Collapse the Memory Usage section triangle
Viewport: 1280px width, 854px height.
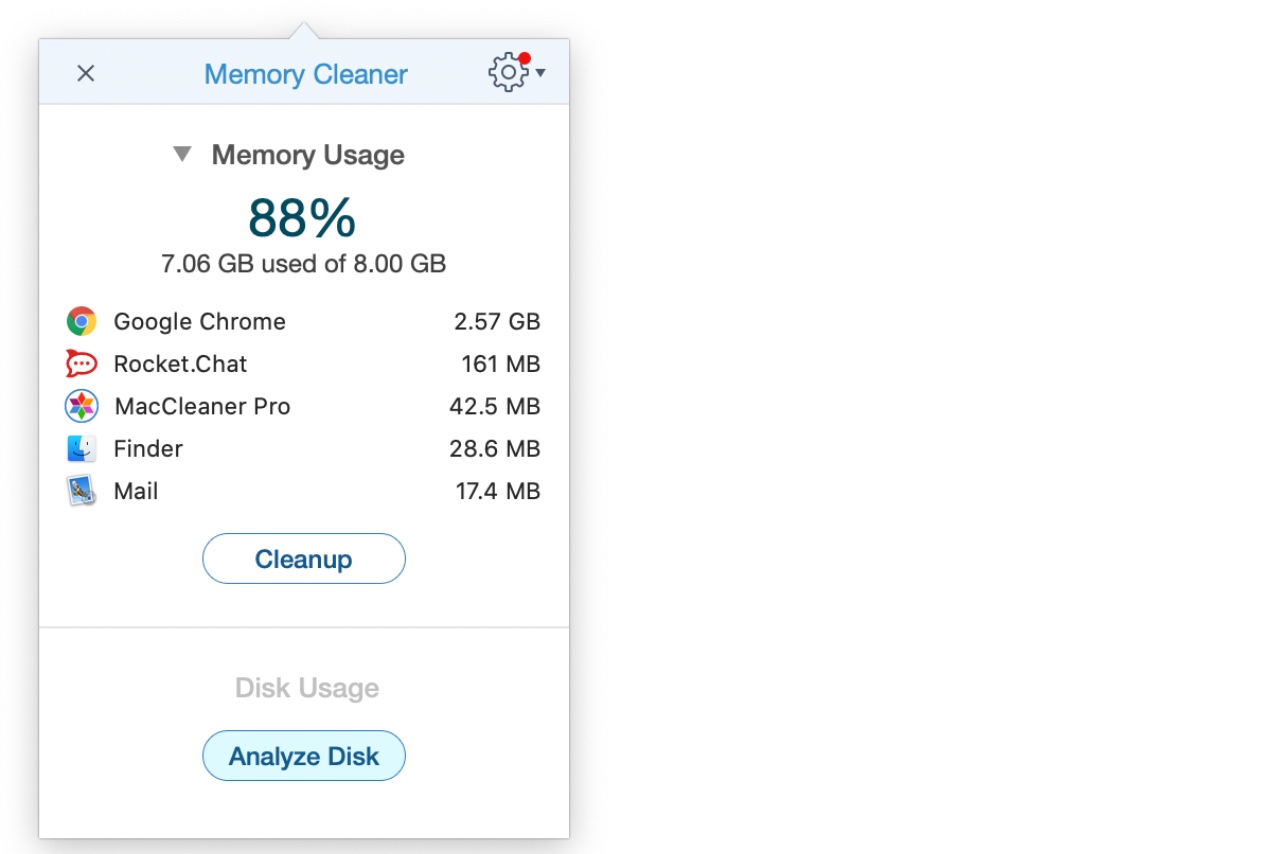coord(182,154)
